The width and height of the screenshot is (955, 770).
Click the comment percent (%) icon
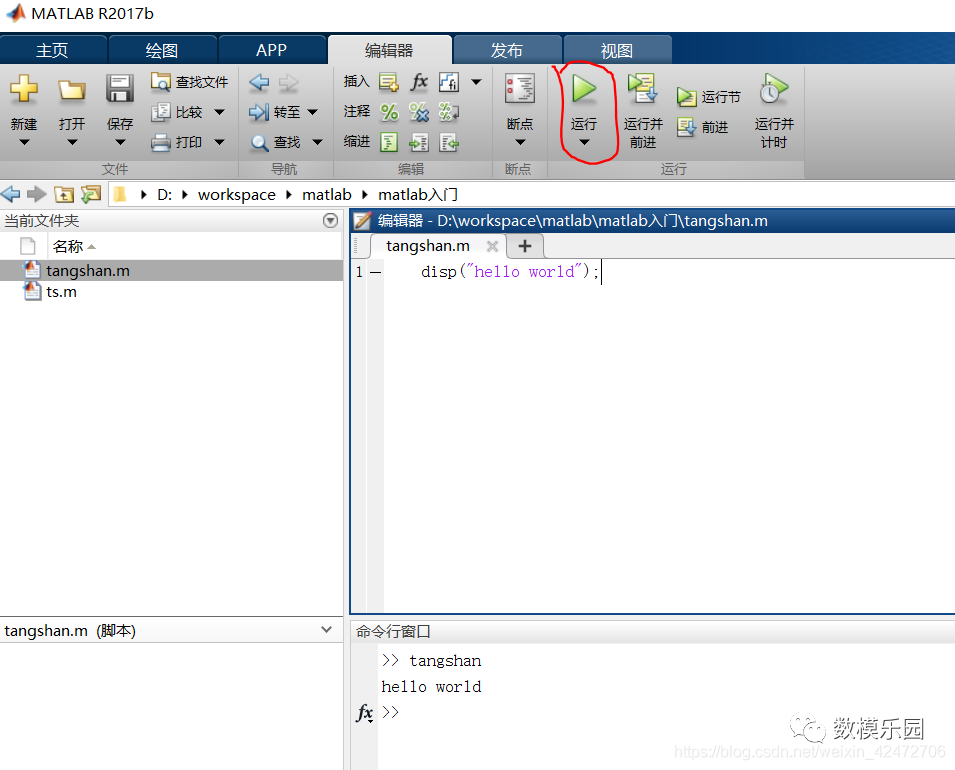click(389, 111)
